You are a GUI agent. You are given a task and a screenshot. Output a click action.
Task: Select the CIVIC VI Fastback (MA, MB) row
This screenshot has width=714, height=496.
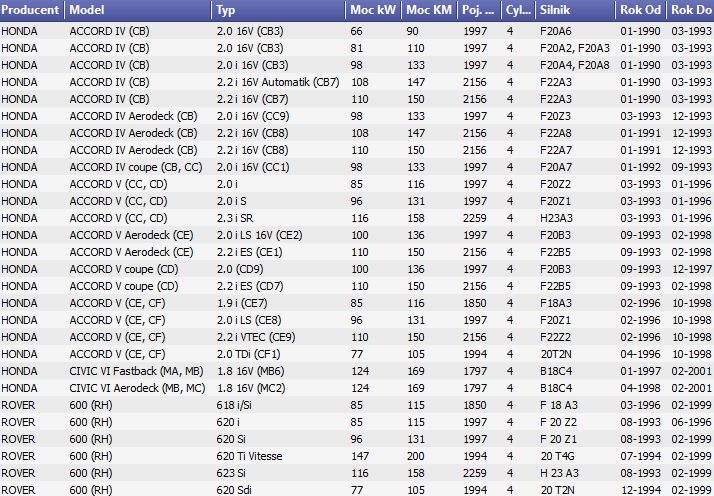[357, 371]
